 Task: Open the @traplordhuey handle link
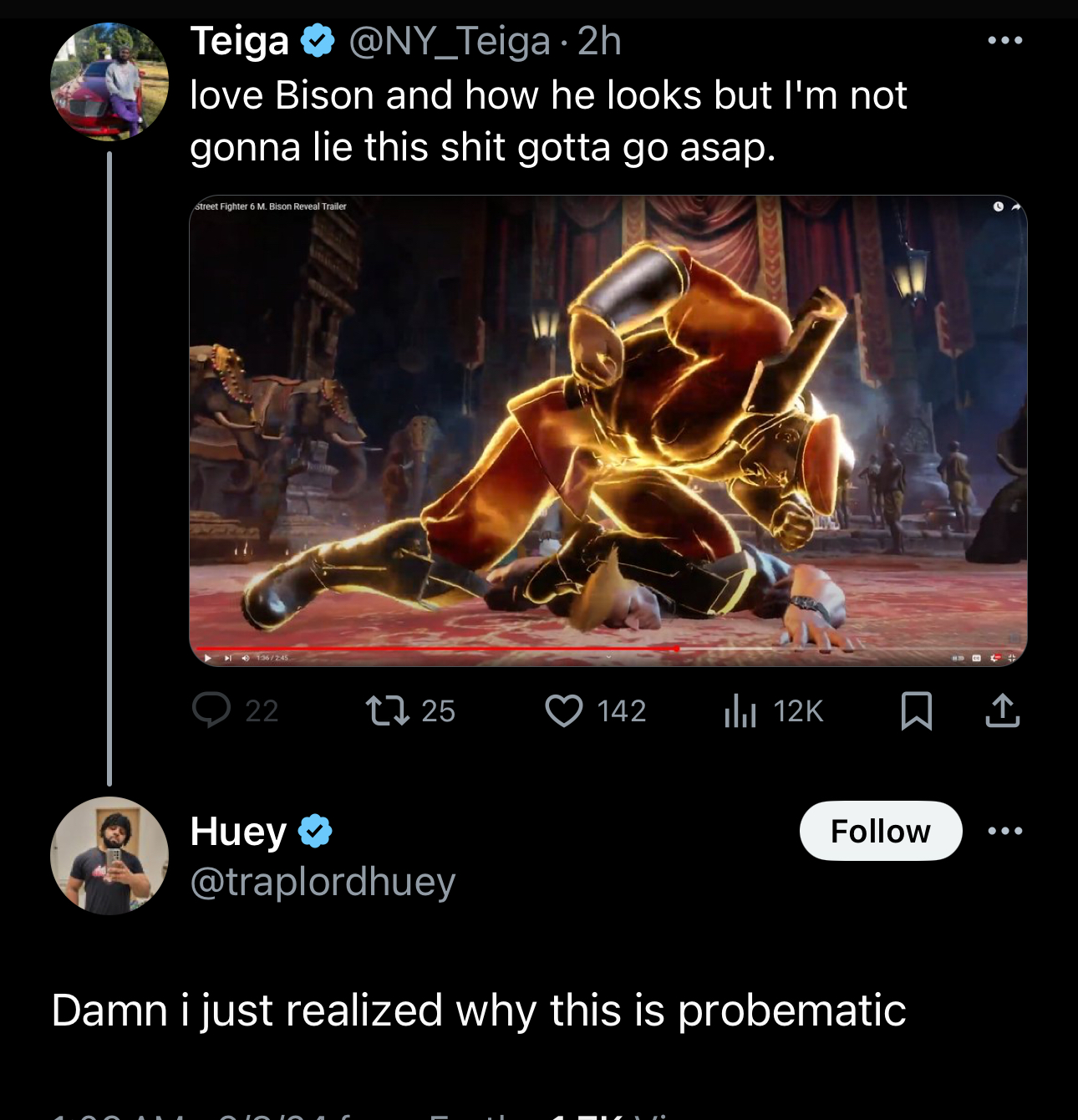click(323, 882)
